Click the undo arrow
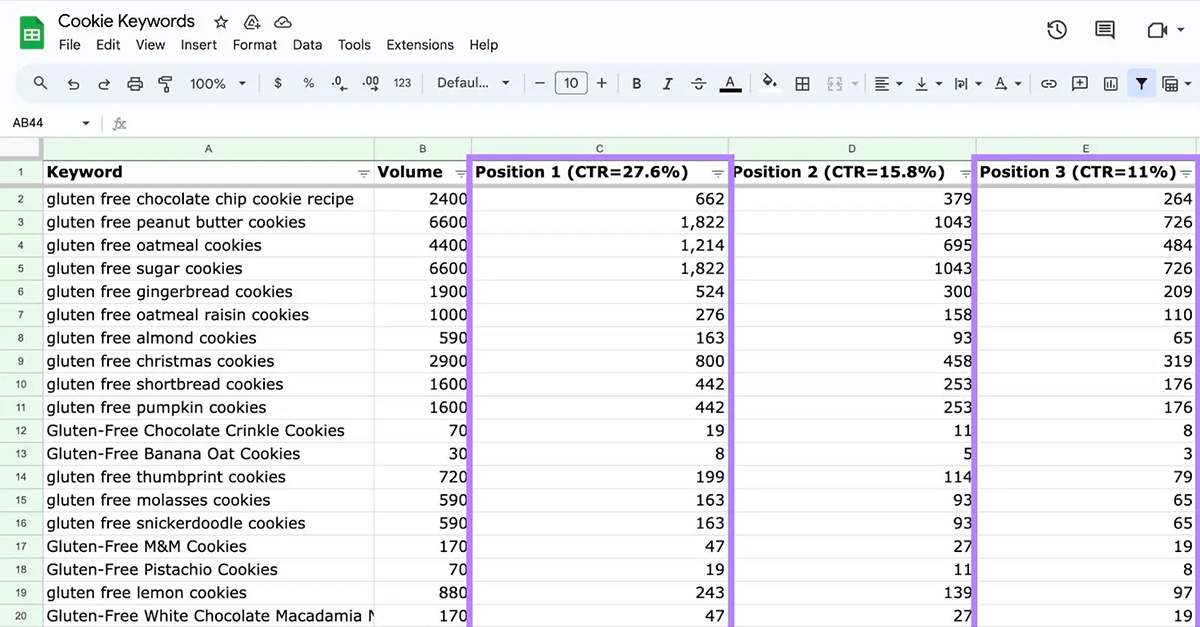 pyautogui.click(x=73, y=84)
